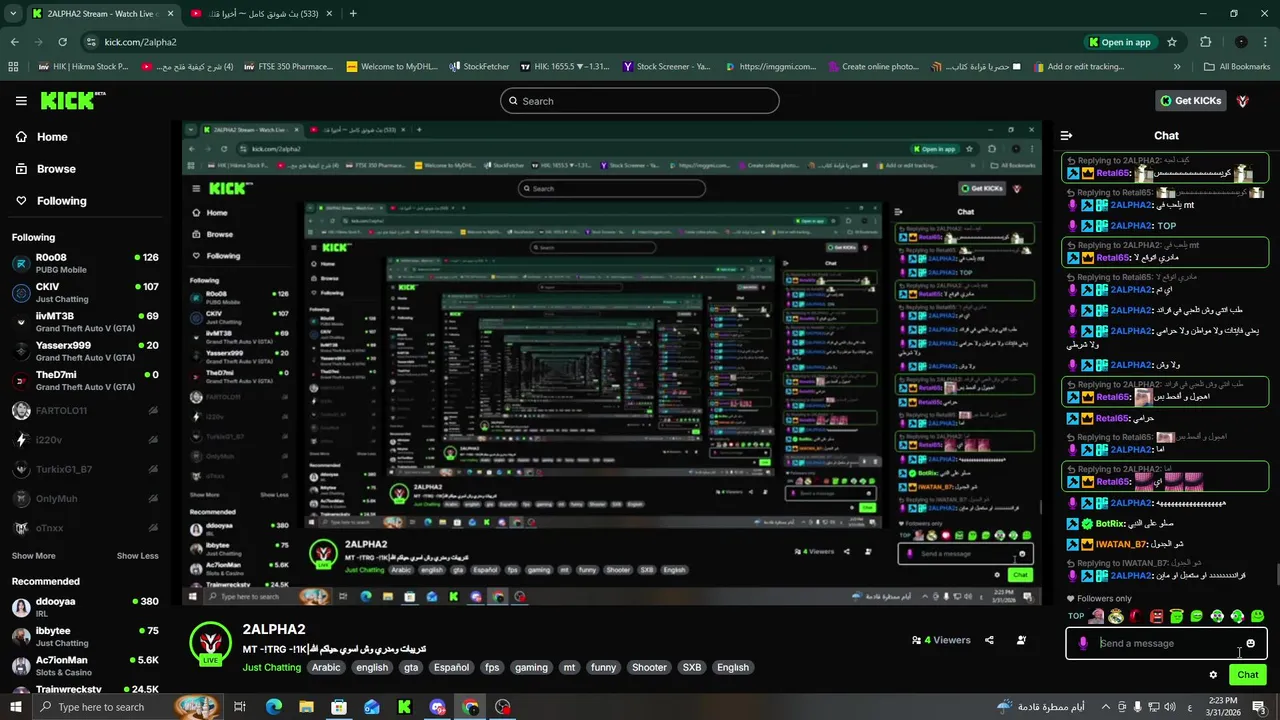Click the Windows Start button
Screen dimensions: 1280x720
coord(17,707)
